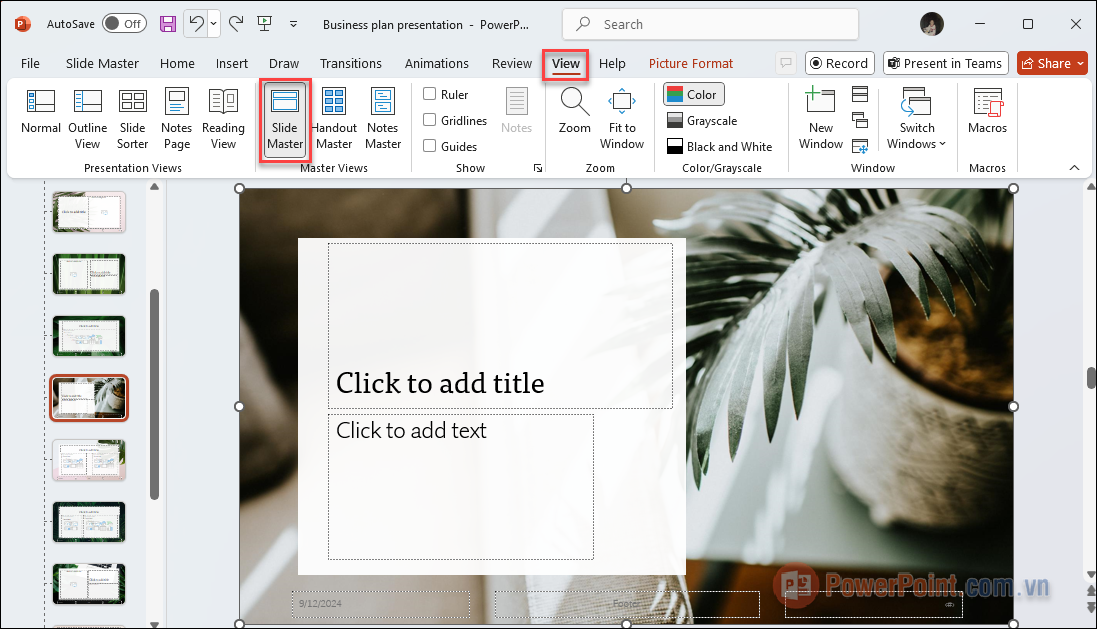Click the Search box
This screenshot has height=629, width=1097.
(710, 24)
